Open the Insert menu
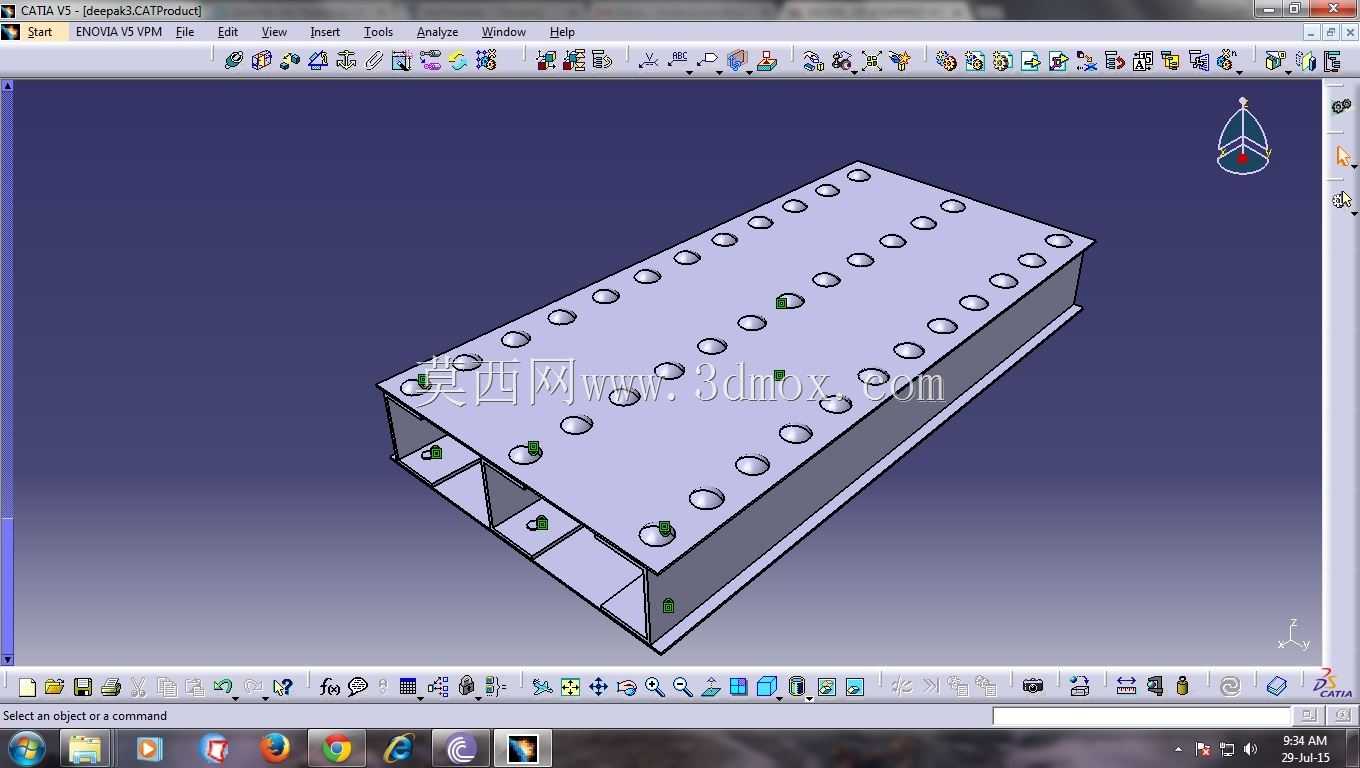This screenshot has width=1360, height=768. (325, 32)
